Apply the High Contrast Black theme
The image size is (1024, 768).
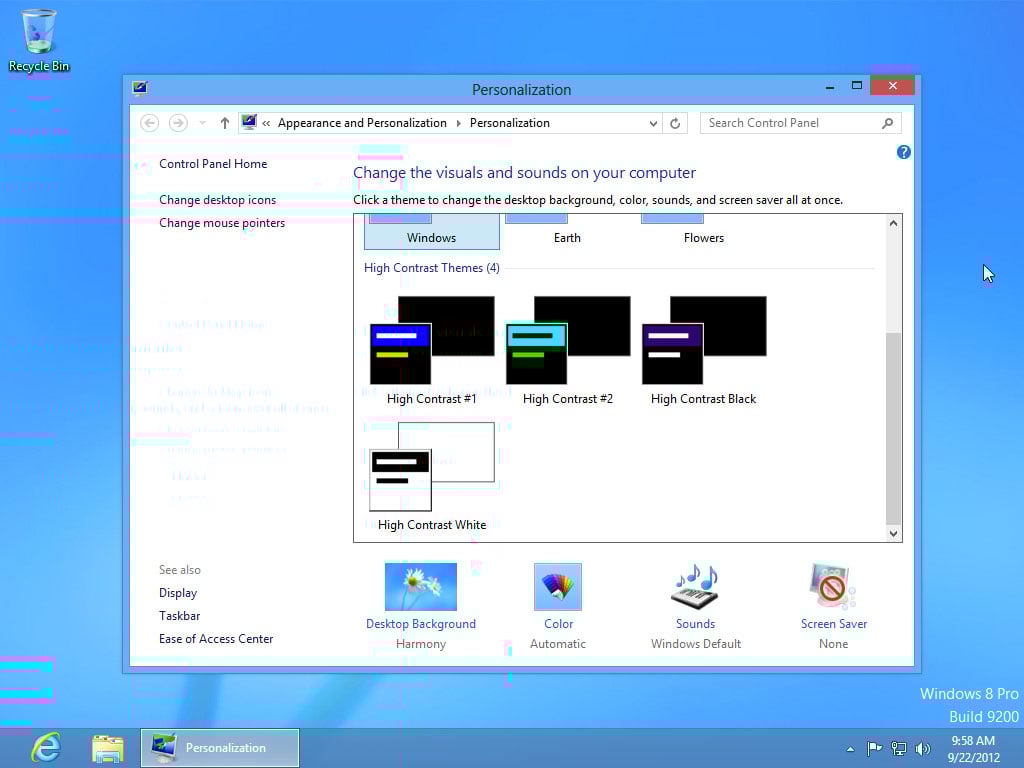703,350
